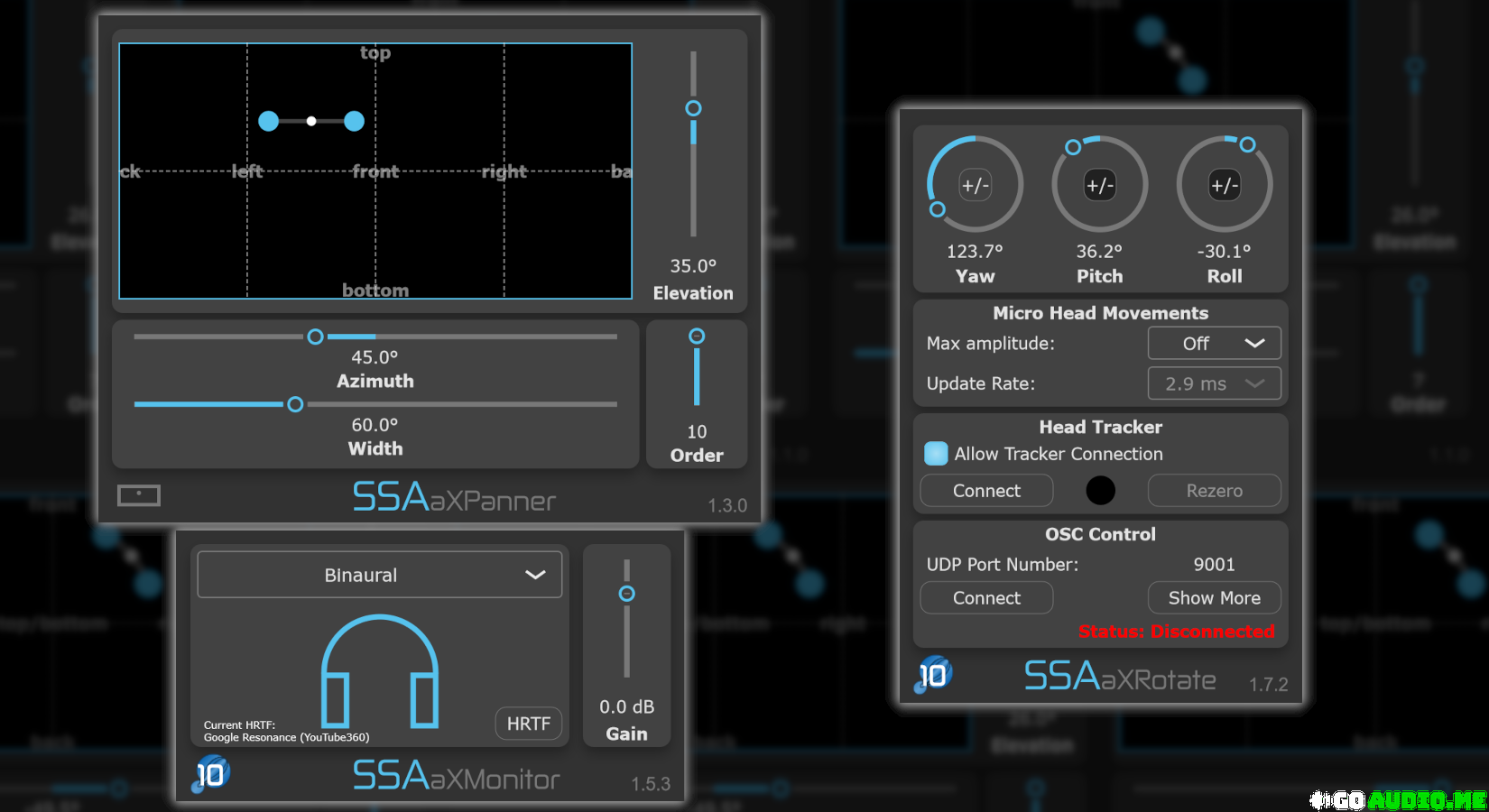Viewport: 1489px width, 812px height.
Task: Click Connect in the Head Tracker section
Action: tap(986, 491)
